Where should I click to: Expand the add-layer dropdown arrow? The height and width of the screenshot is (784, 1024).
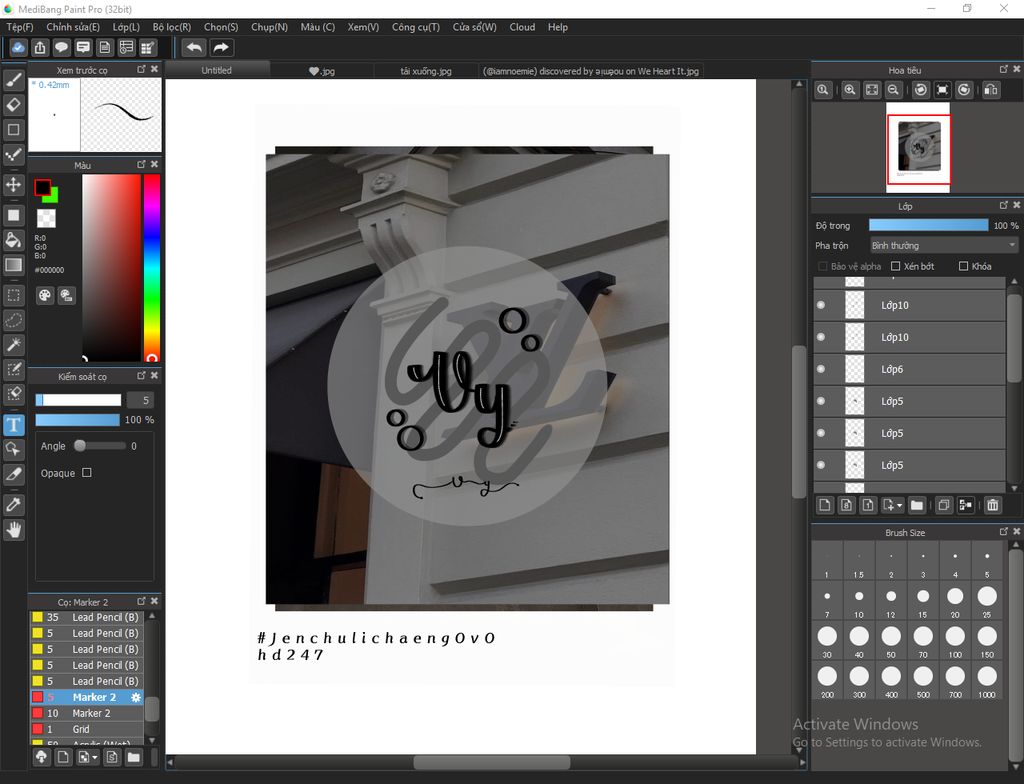click(x=899, y=506)
